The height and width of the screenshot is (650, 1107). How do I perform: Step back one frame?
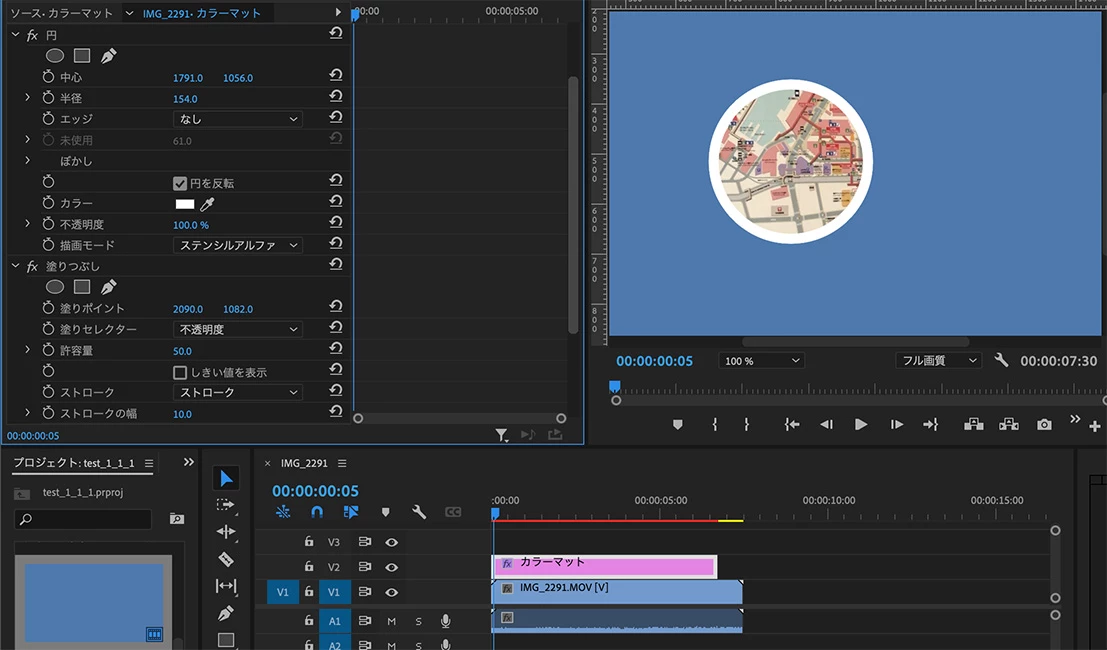[x=826, y=424]
